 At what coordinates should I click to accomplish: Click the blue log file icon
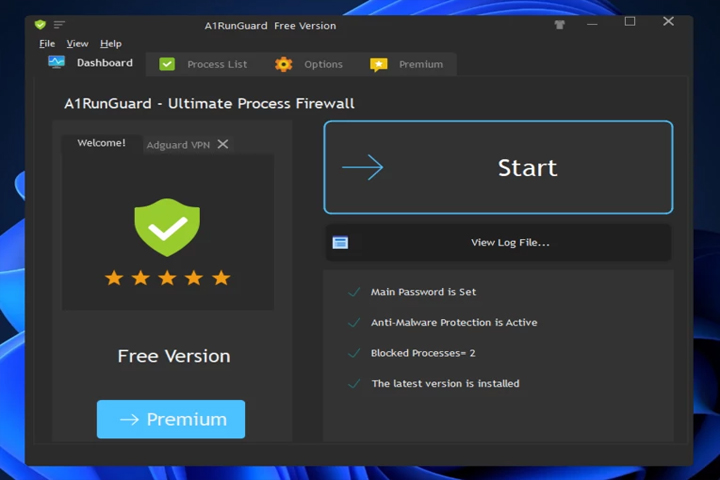tap(340, 243)
